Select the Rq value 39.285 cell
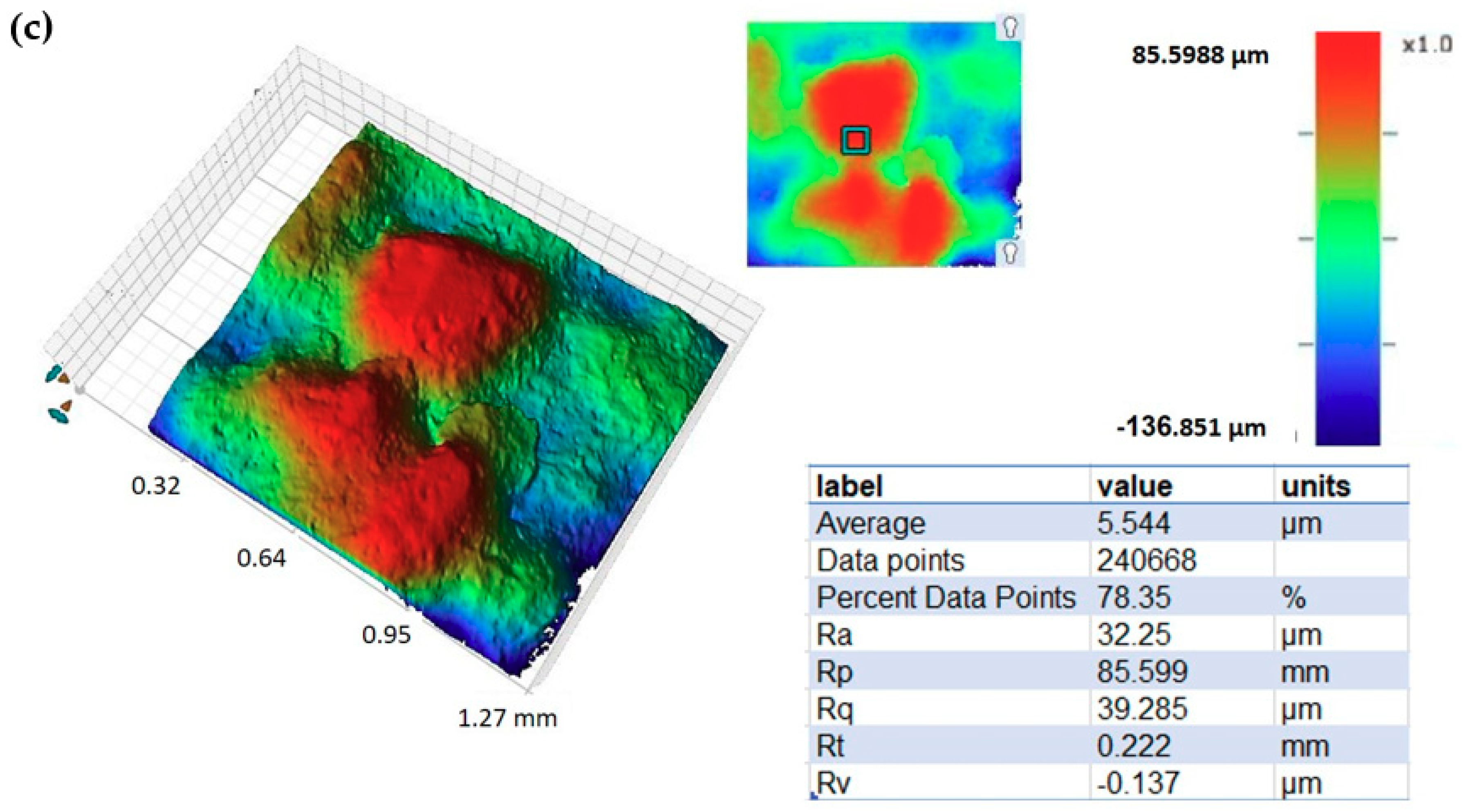The image size is (1464, 812). (x=1142, y=709)
